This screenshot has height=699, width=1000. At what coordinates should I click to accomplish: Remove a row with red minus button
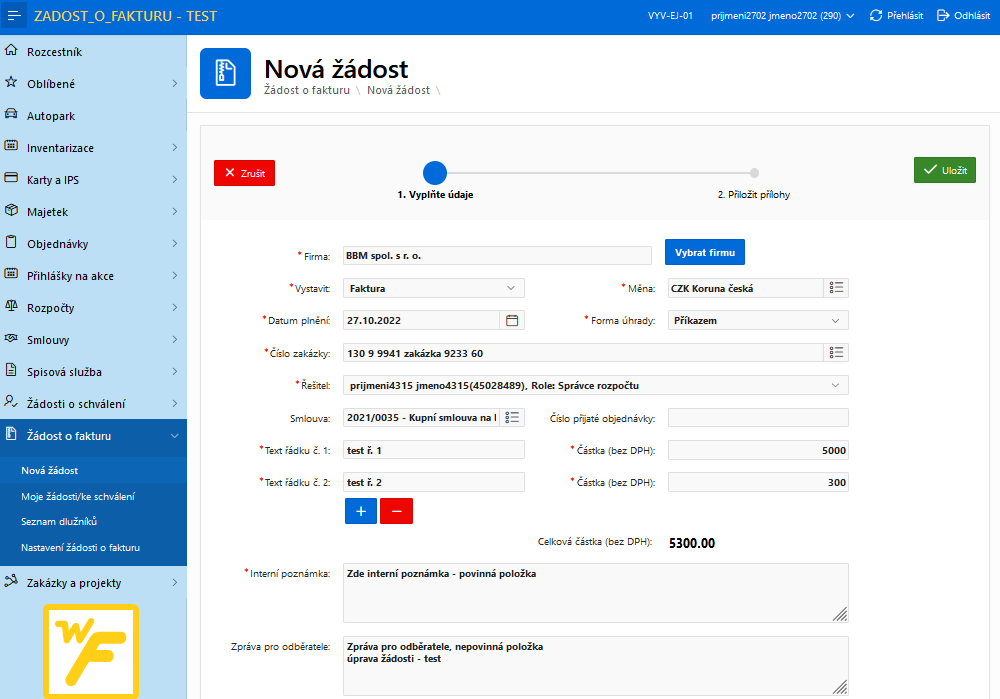pyautogui.click(x=397, y=511)
